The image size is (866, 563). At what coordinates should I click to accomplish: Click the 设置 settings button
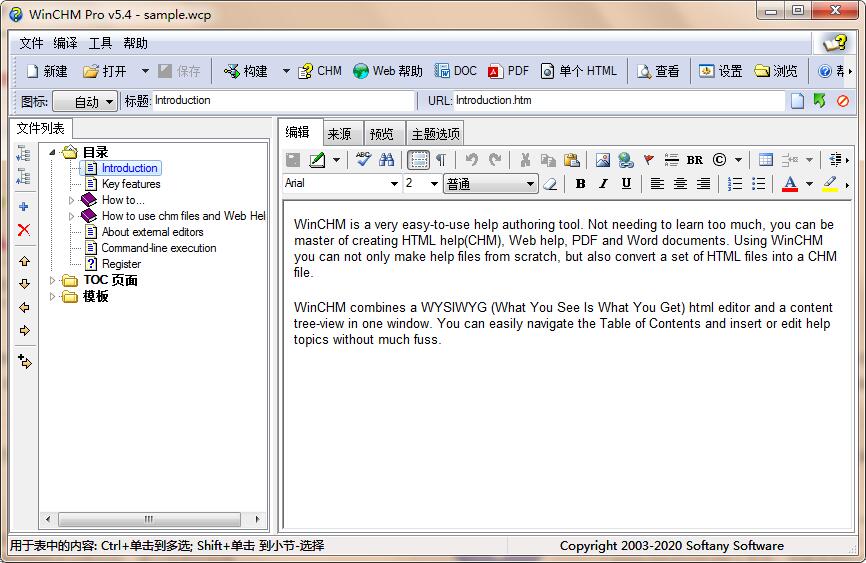(x=720, y=71)
